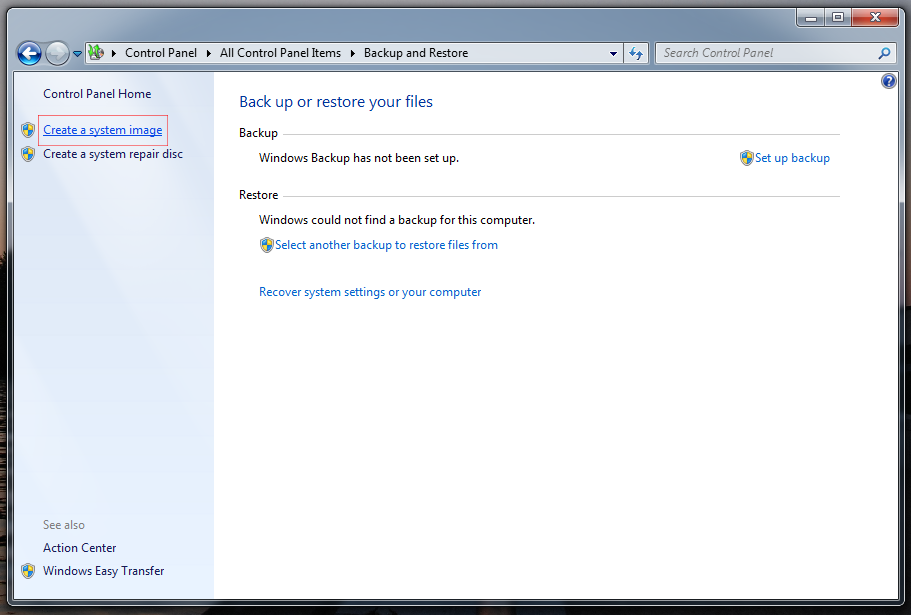
Task: Click 'Windows Backup has not been set up.' text
Action: [359, 158]
